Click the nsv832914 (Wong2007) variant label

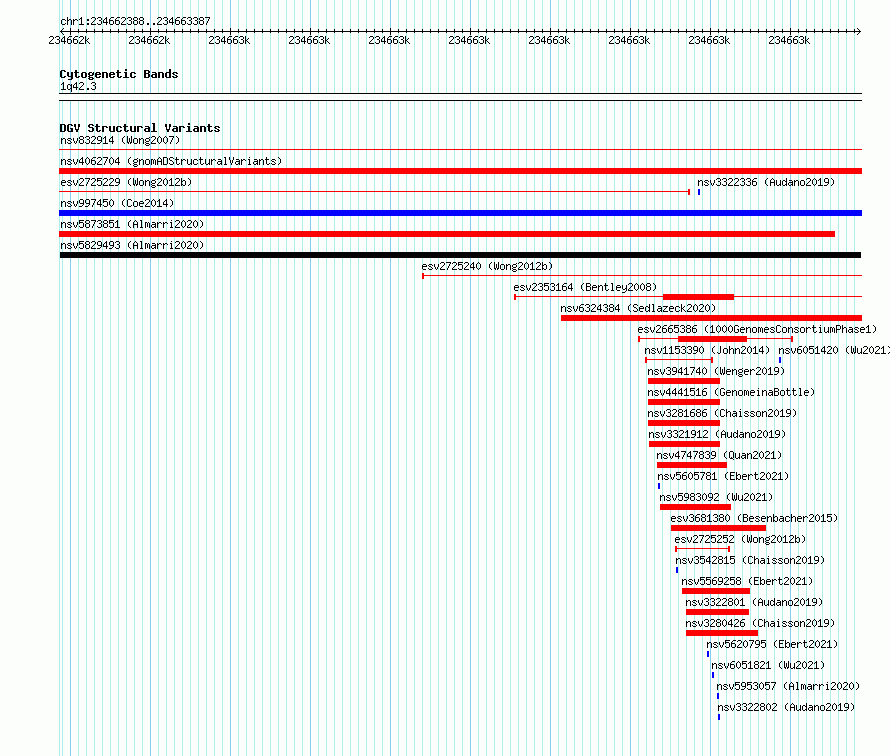120,140
